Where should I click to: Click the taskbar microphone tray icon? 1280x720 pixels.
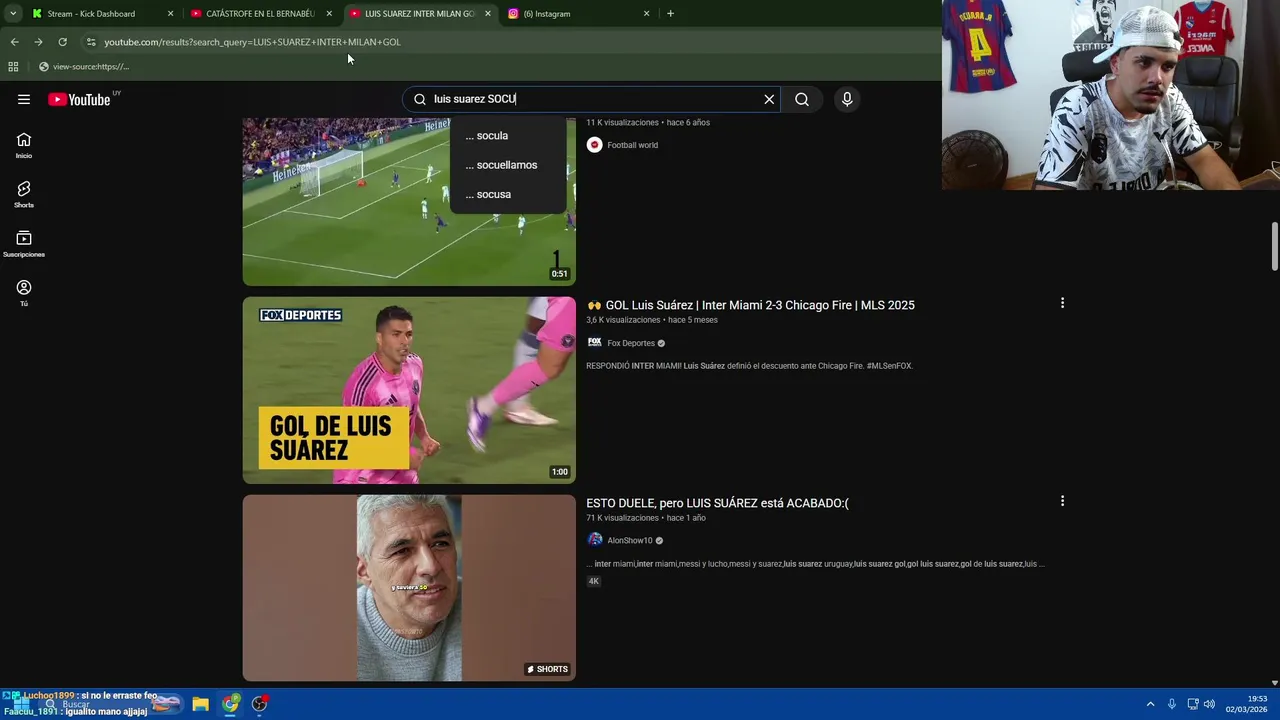[x=1171, y=704]
